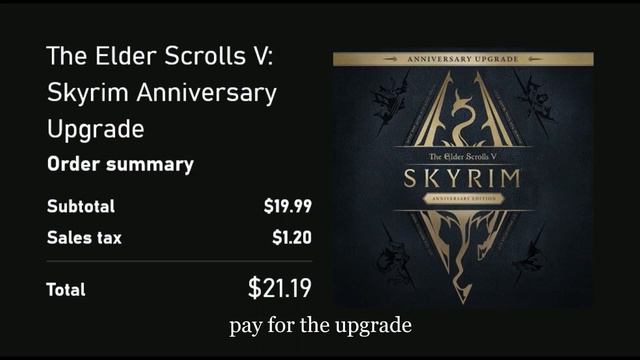The width and height of the screenshot is (640, 360).
Task: Click the dark emblem in cover's lower-right corner
Action: pos(531,256)
